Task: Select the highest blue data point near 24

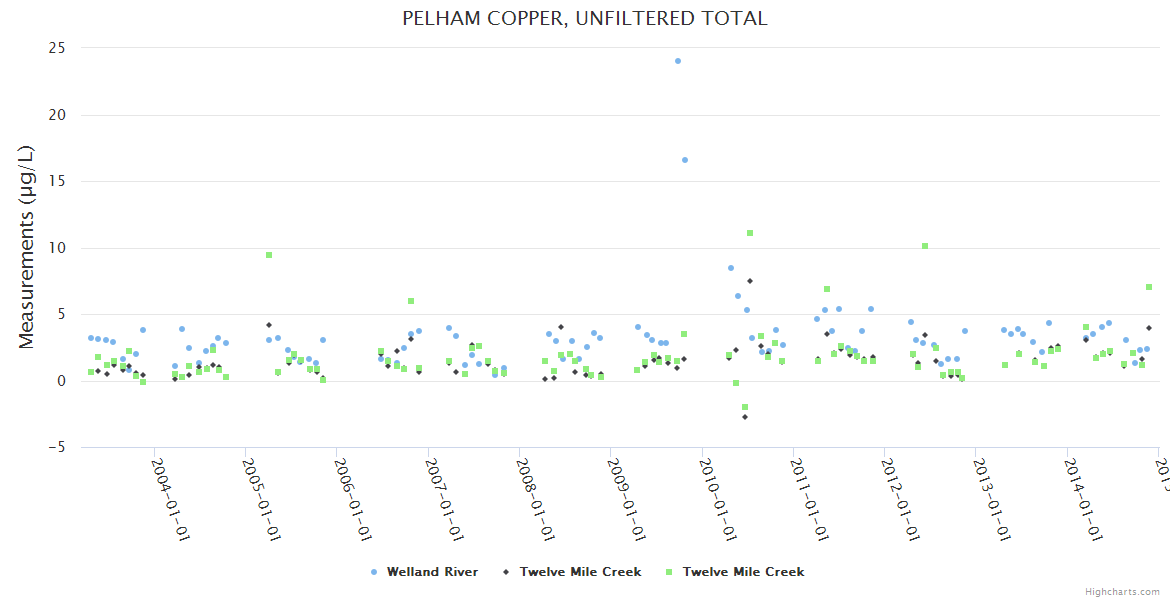Action: [x=678, y=61]
